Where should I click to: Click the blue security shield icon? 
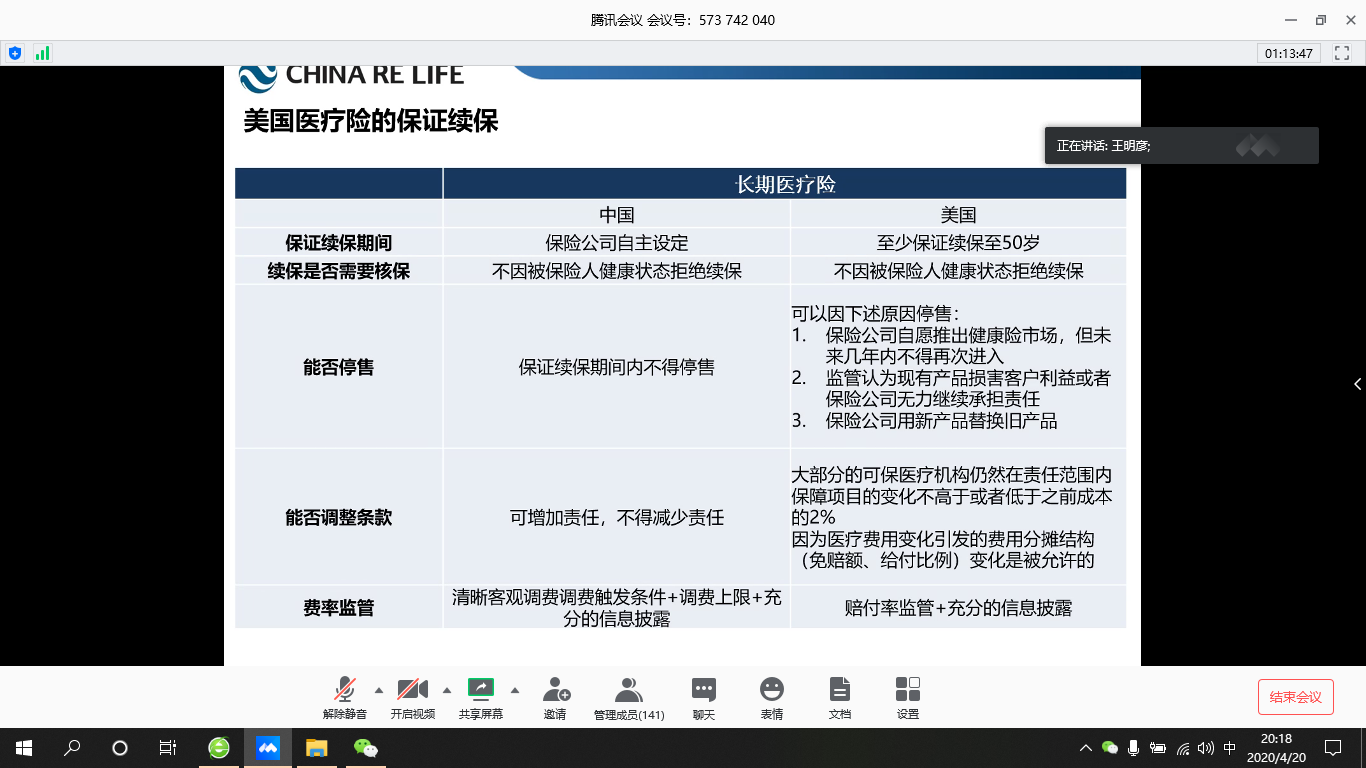(15, 53)
